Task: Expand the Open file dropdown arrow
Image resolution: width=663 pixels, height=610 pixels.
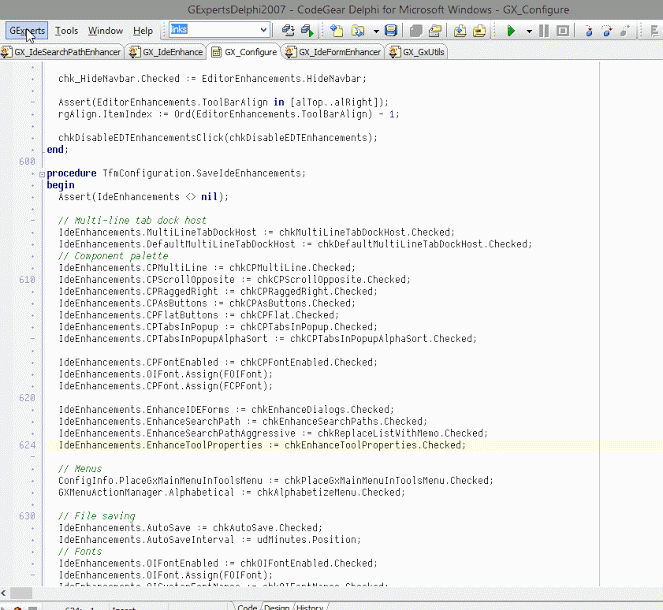Action: pos(375,31)
